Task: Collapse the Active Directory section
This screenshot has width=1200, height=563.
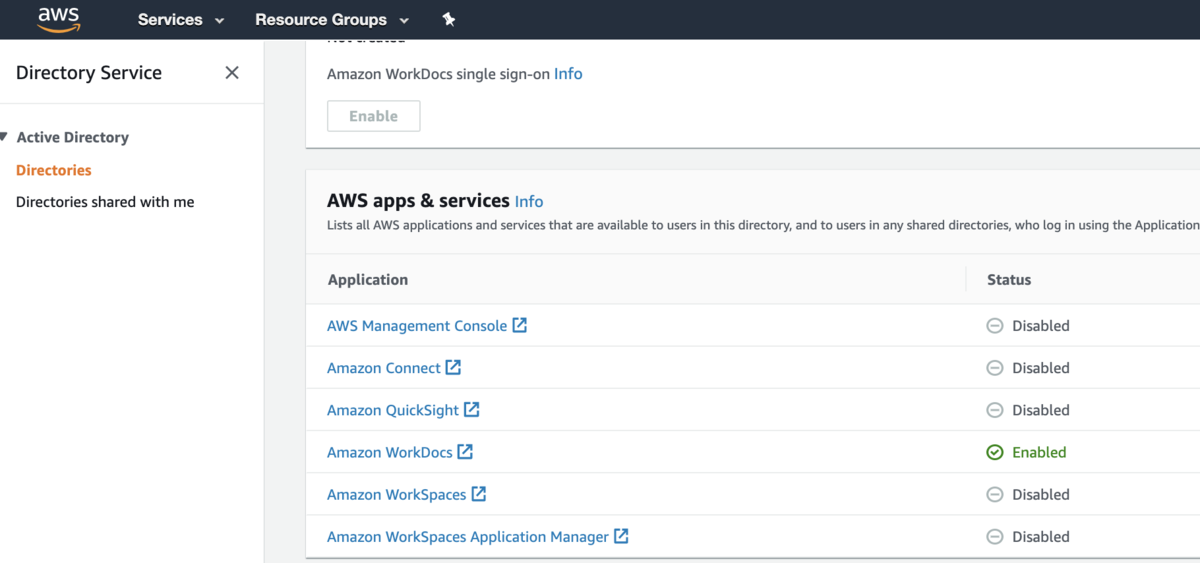Action: 5,137
